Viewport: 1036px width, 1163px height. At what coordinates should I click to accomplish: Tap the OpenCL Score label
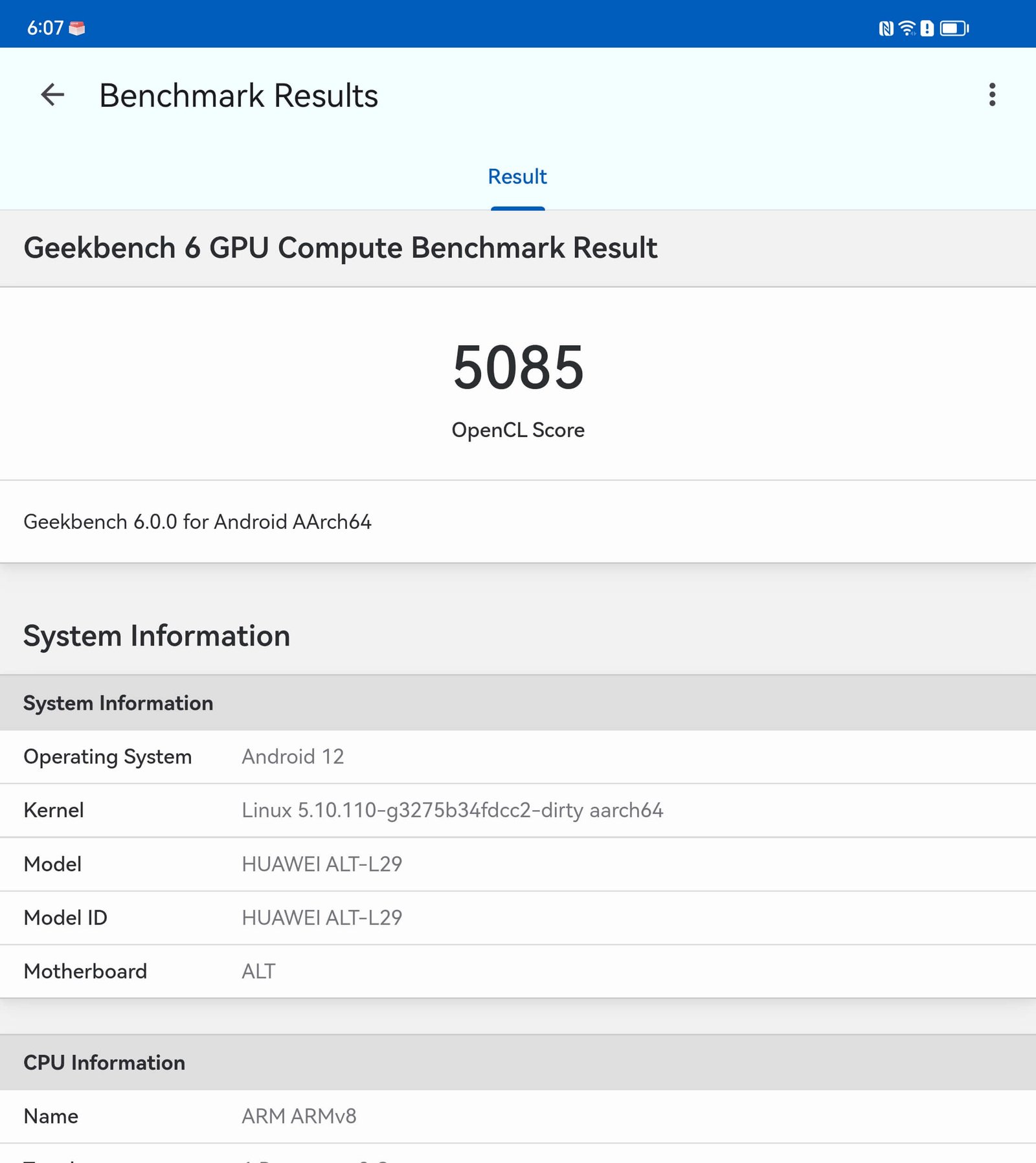click(x=518, y=430)
